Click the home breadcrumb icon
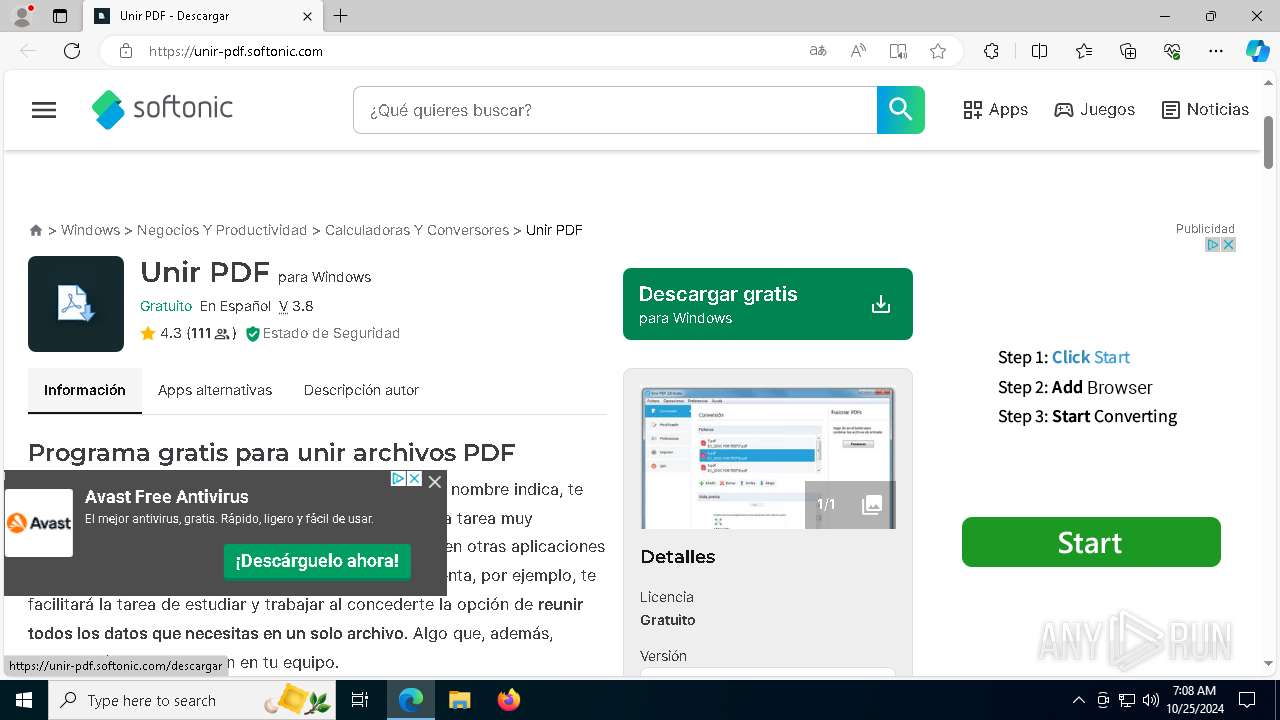This screenshot has width=1280, height=720. click(36, 230)
